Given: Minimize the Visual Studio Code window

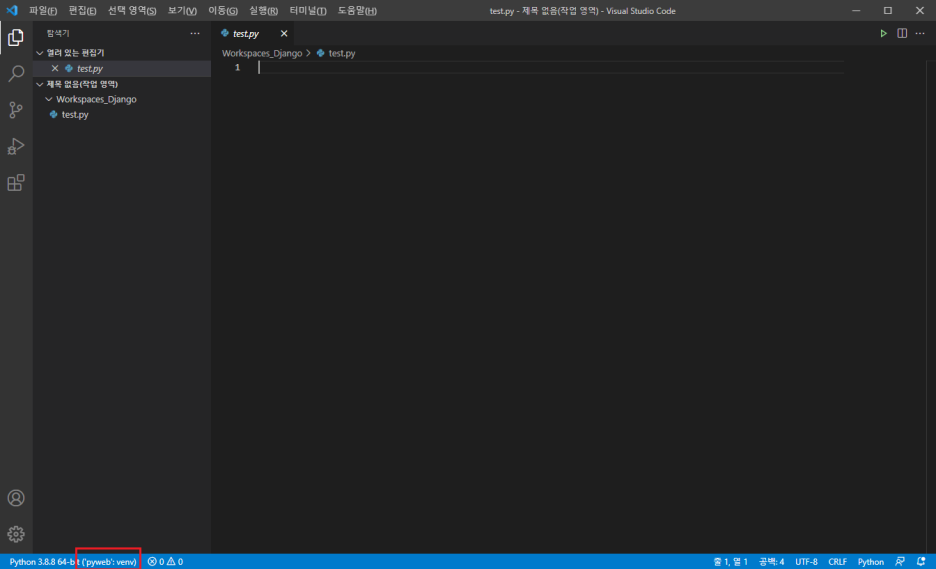Looking at the screenshot, I should pos(856,11).
